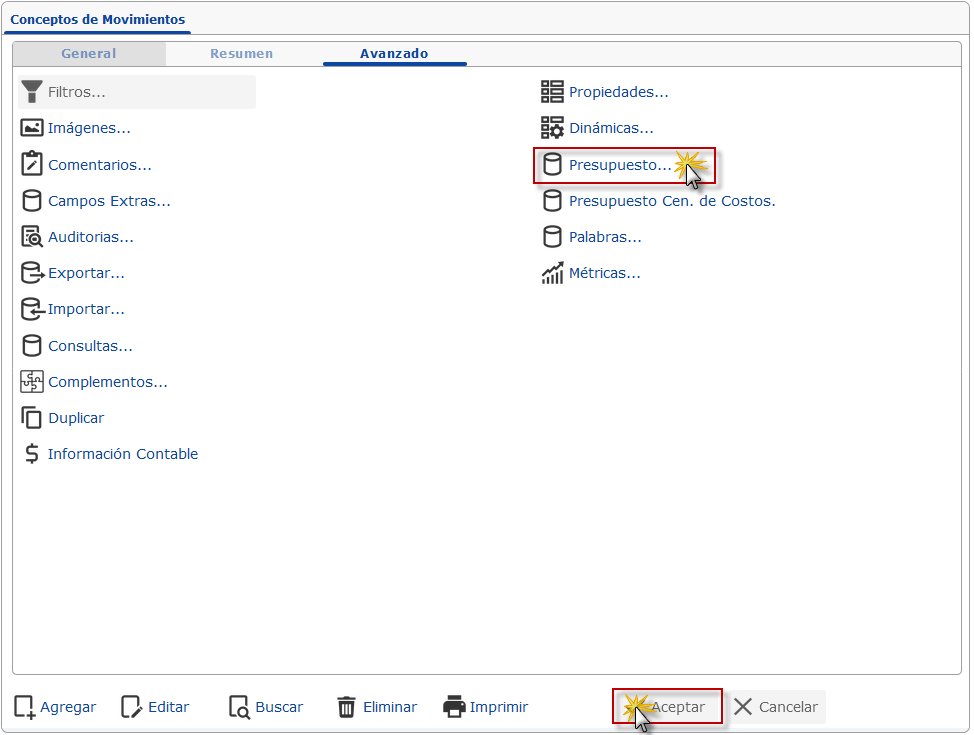
Task: Click the Consultas cylinder icon
Action: click(x=32, y=345)
